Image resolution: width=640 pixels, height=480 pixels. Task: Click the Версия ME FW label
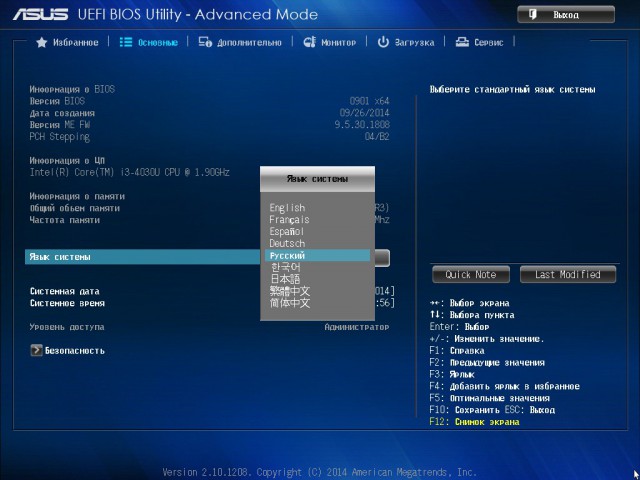(60, 125)
